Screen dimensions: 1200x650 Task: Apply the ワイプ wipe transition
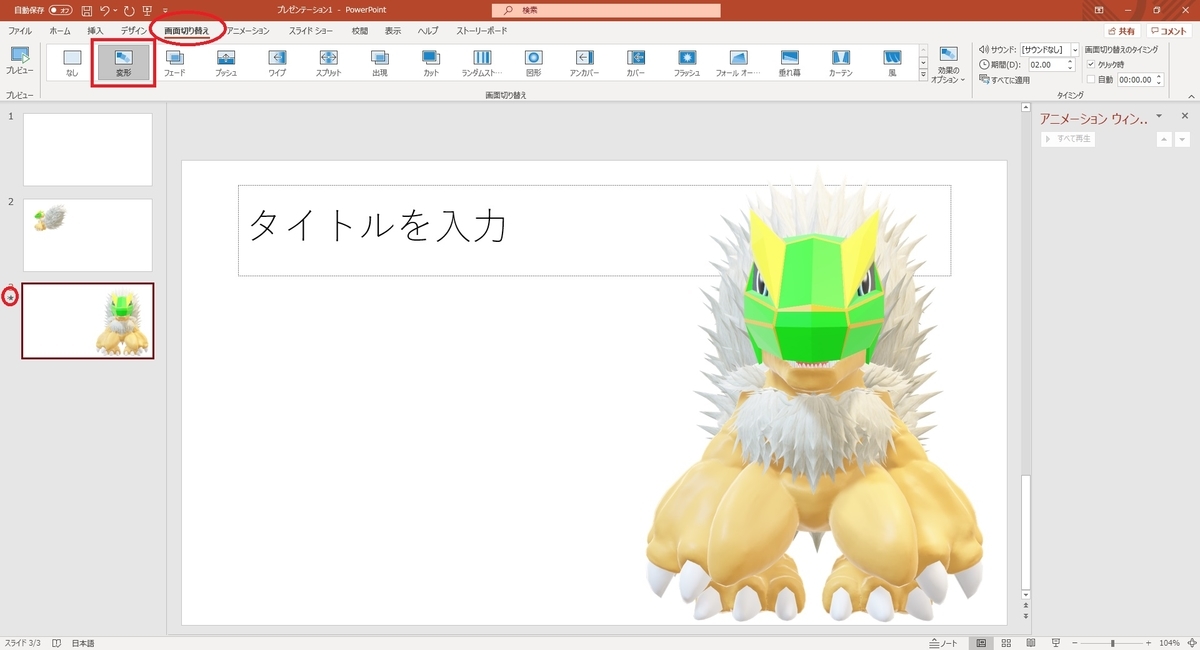[x=277, y=63]
